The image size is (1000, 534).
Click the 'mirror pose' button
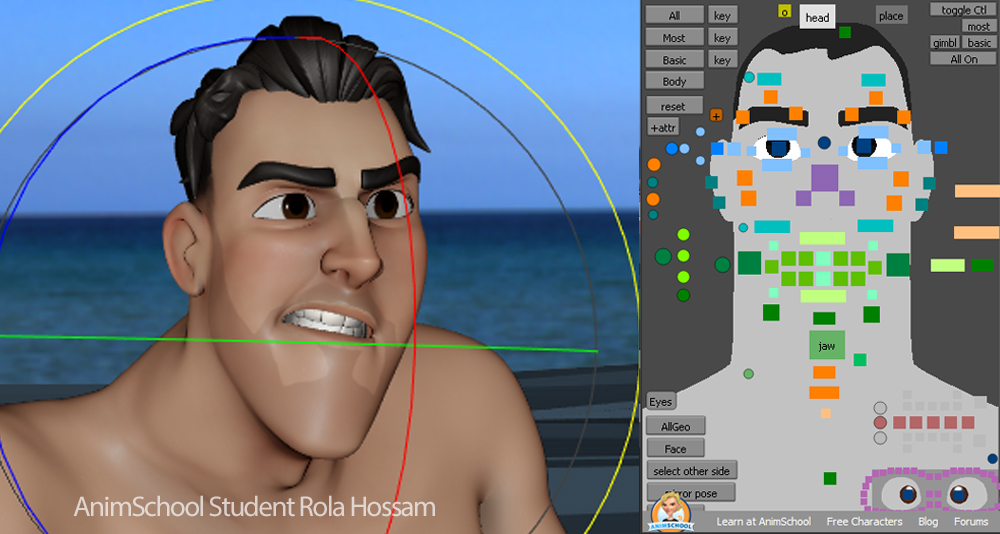(x=691, y=493)
